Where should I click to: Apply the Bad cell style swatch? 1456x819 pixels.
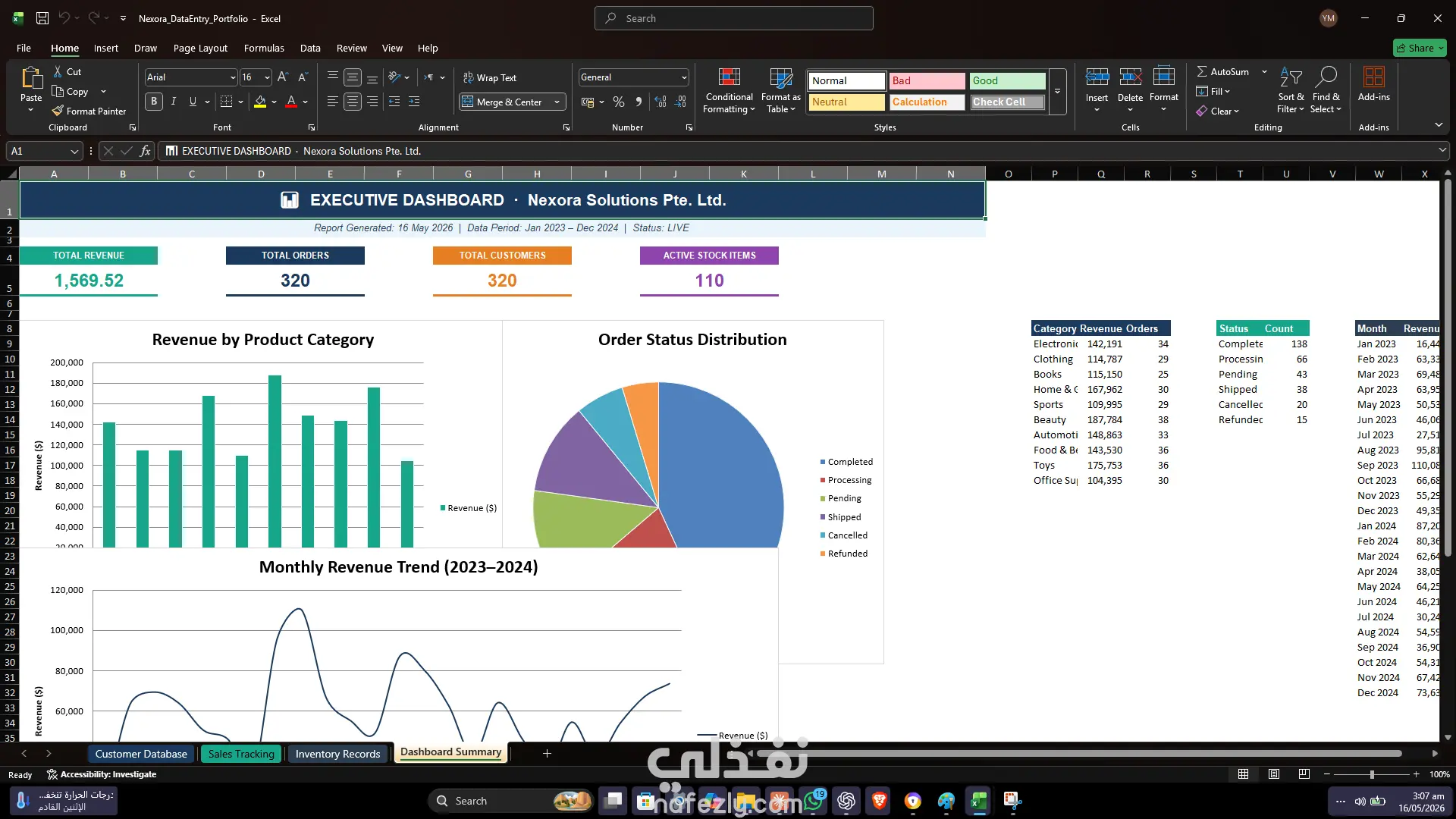coord(927,80)
